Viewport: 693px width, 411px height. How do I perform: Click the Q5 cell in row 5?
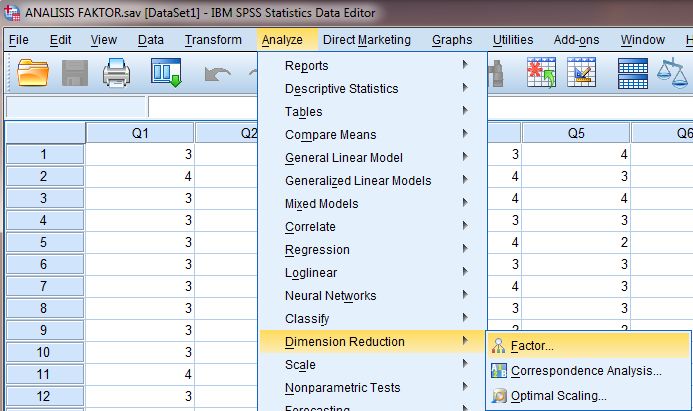click(x=576, y=242)
